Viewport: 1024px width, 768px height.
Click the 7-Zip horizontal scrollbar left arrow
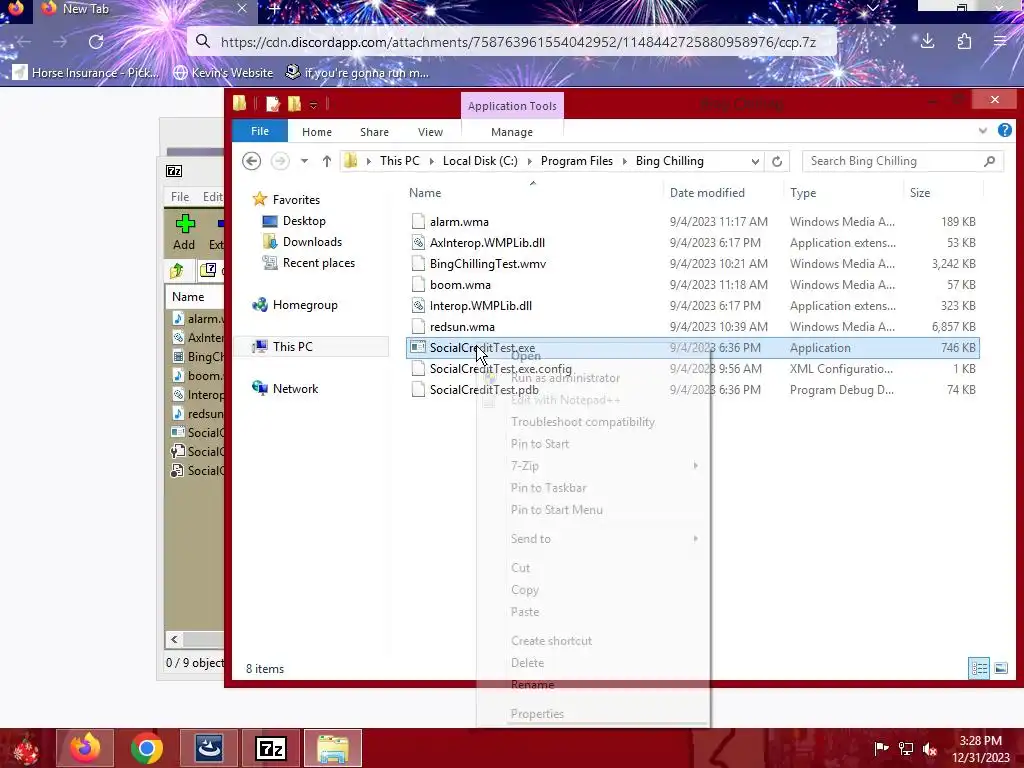(174, 639)
